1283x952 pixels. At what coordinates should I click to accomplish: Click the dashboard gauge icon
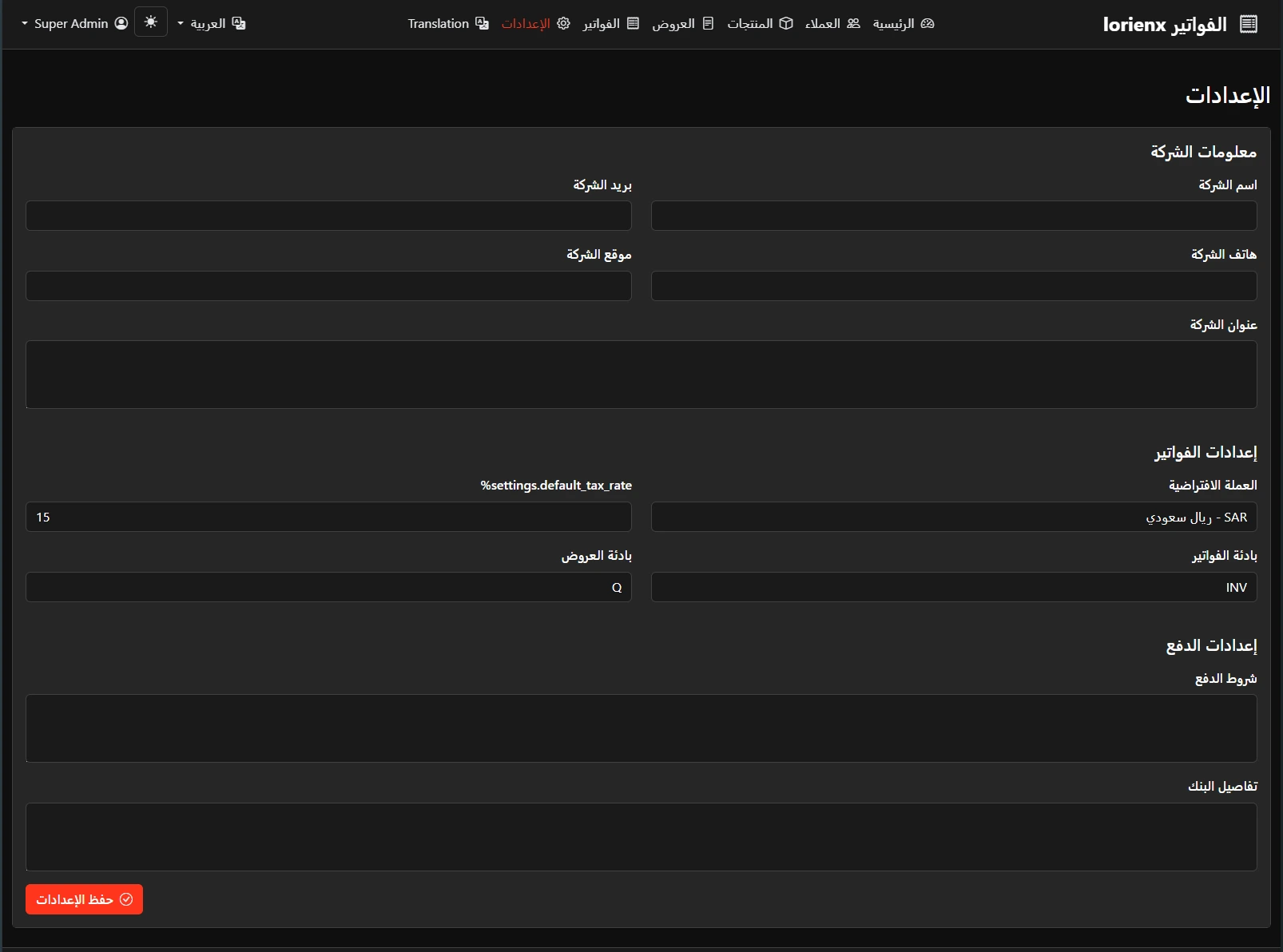927,24
